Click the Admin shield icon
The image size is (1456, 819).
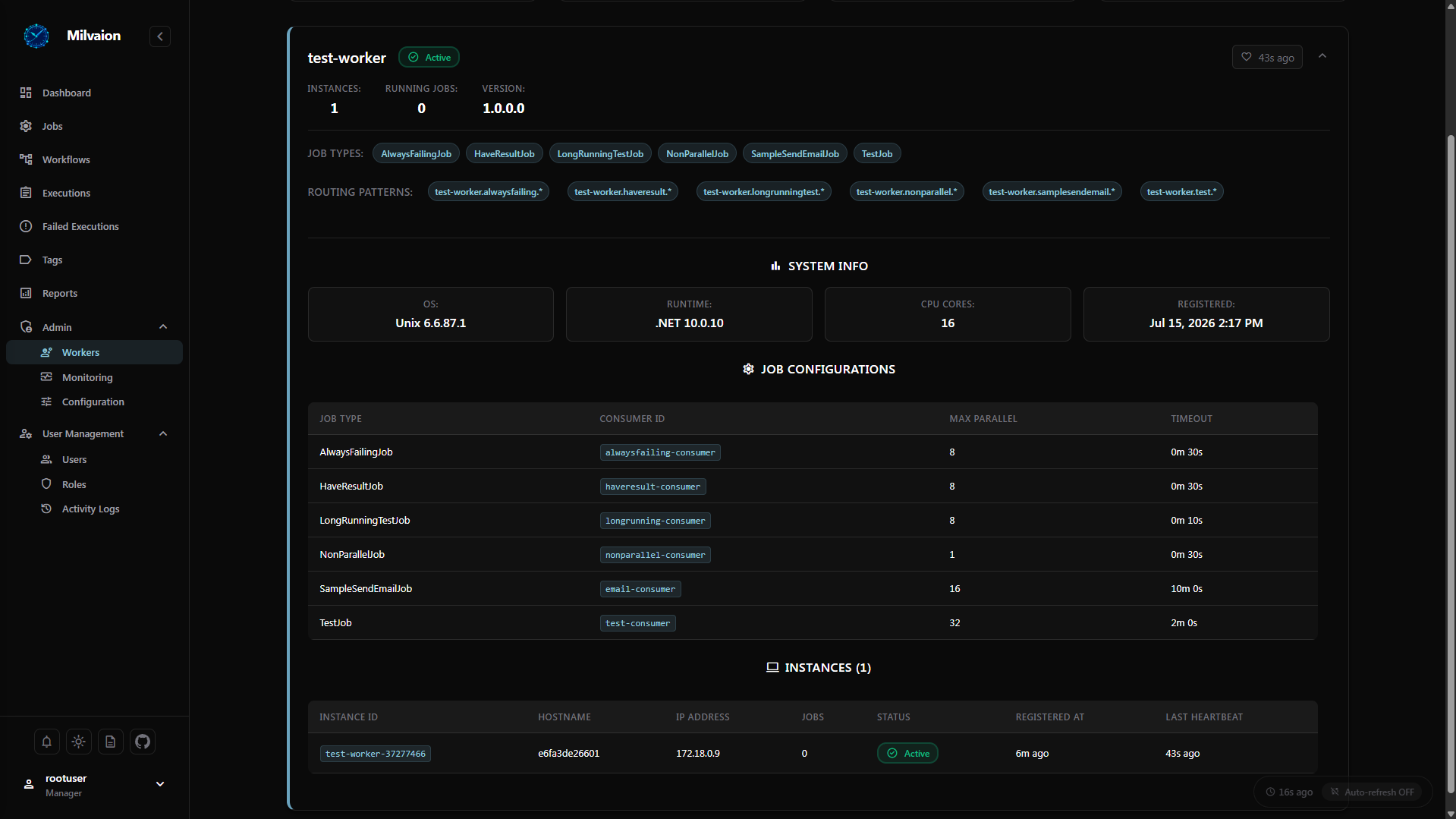(26, 327)
